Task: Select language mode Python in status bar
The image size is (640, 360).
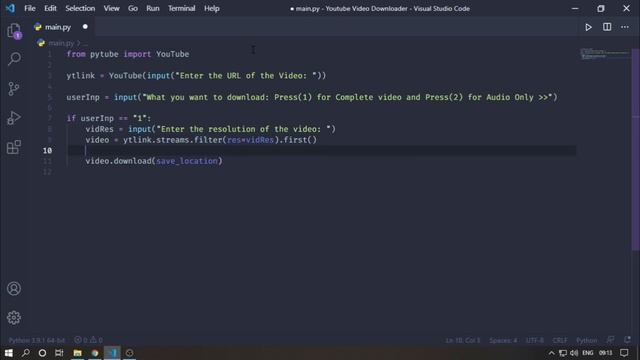Action: tap(587, 340)
